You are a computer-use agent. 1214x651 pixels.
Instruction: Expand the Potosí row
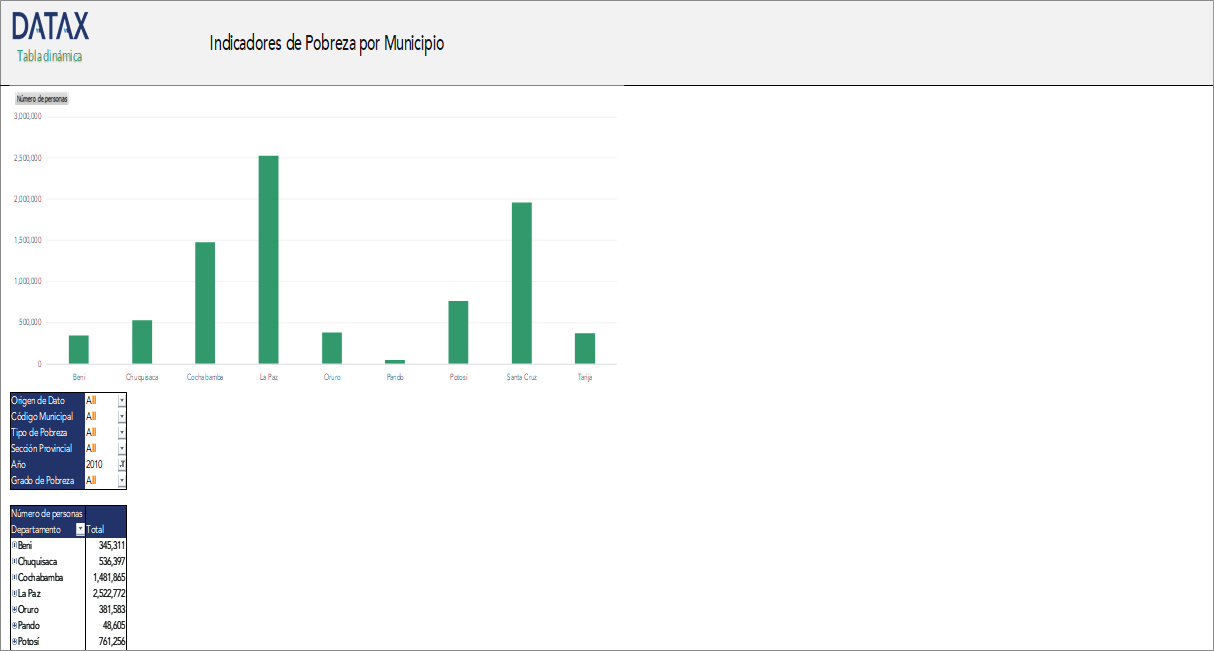[x=14, y=641]
